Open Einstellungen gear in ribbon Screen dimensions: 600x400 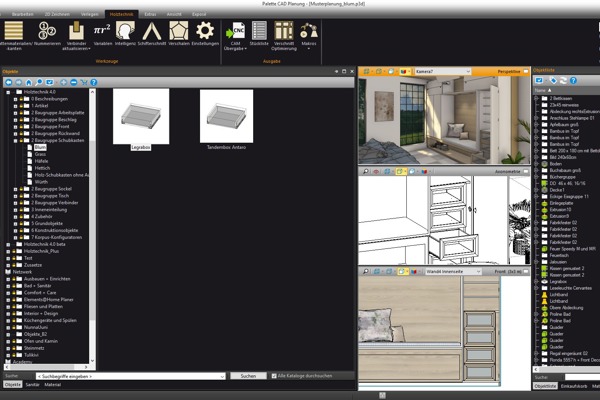[204, 31]
